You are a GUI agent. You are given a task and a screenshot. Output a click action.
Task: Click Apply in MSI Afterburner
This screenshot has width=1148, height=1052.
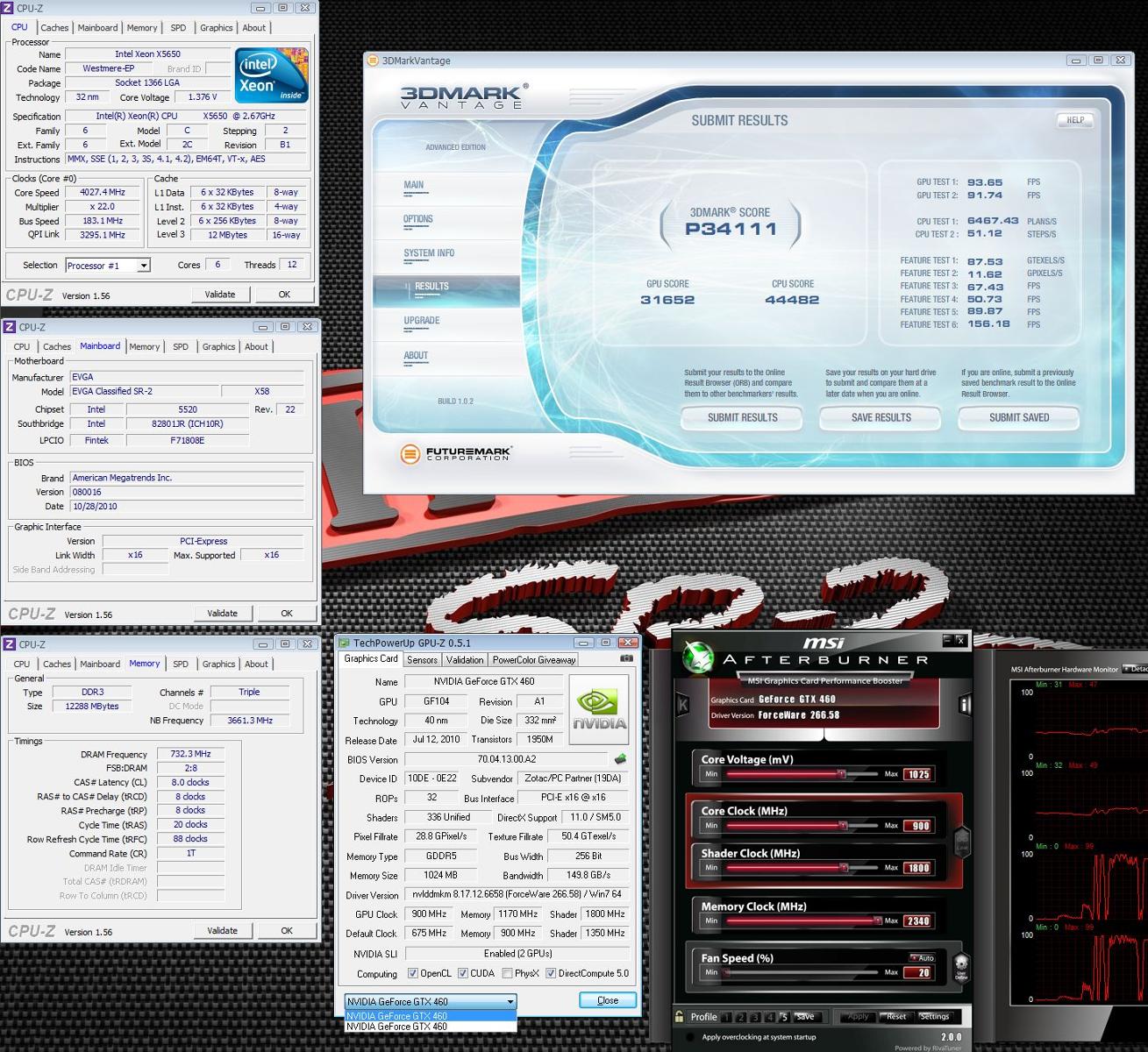(x=857, y=1017)
